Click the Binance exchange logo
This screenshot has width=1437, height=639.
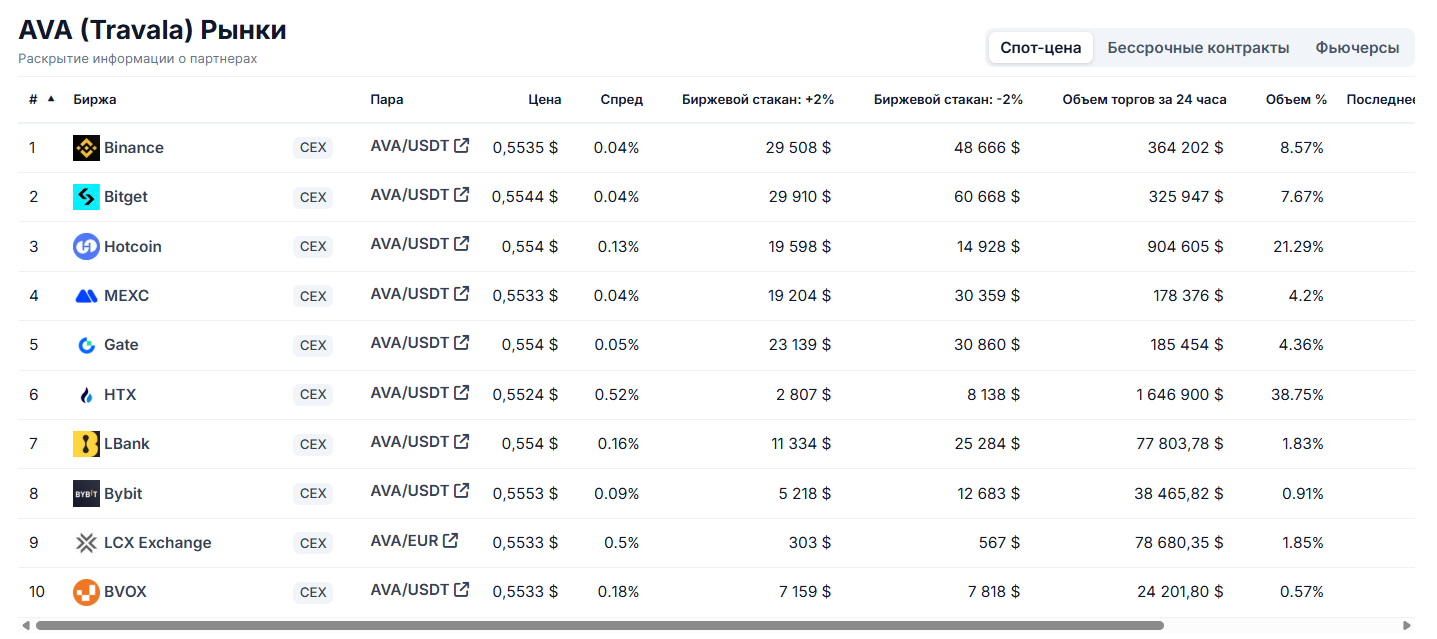[87, 148]
